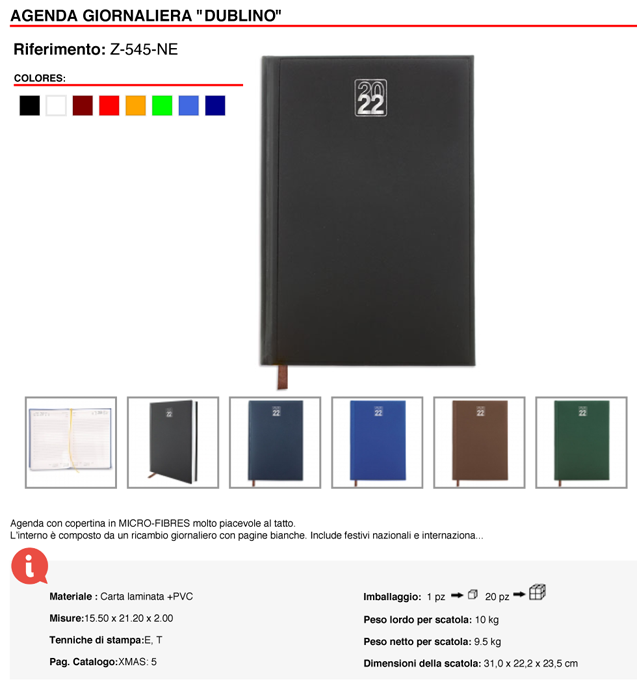View the brown agenda thumbnail
Viewport: 637px width, 684px height.
click(479, 442)
